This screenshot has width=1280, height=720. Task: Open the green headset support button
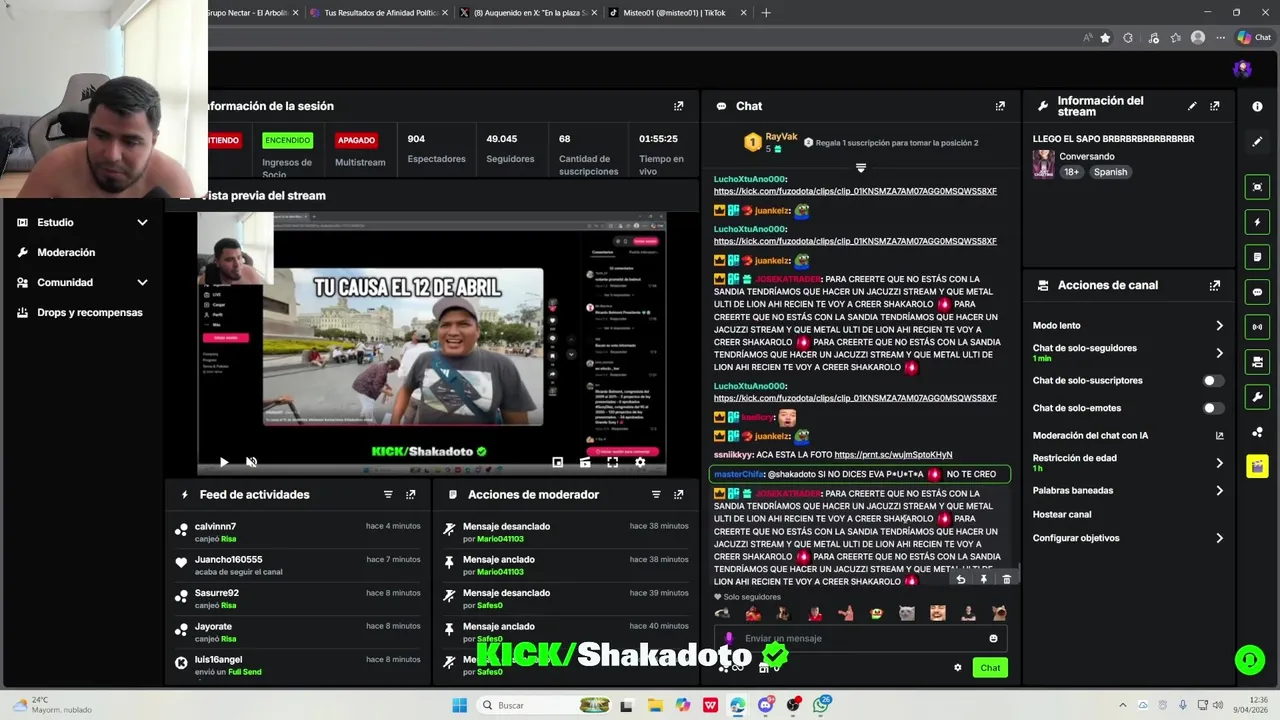tap(1249, 659)
